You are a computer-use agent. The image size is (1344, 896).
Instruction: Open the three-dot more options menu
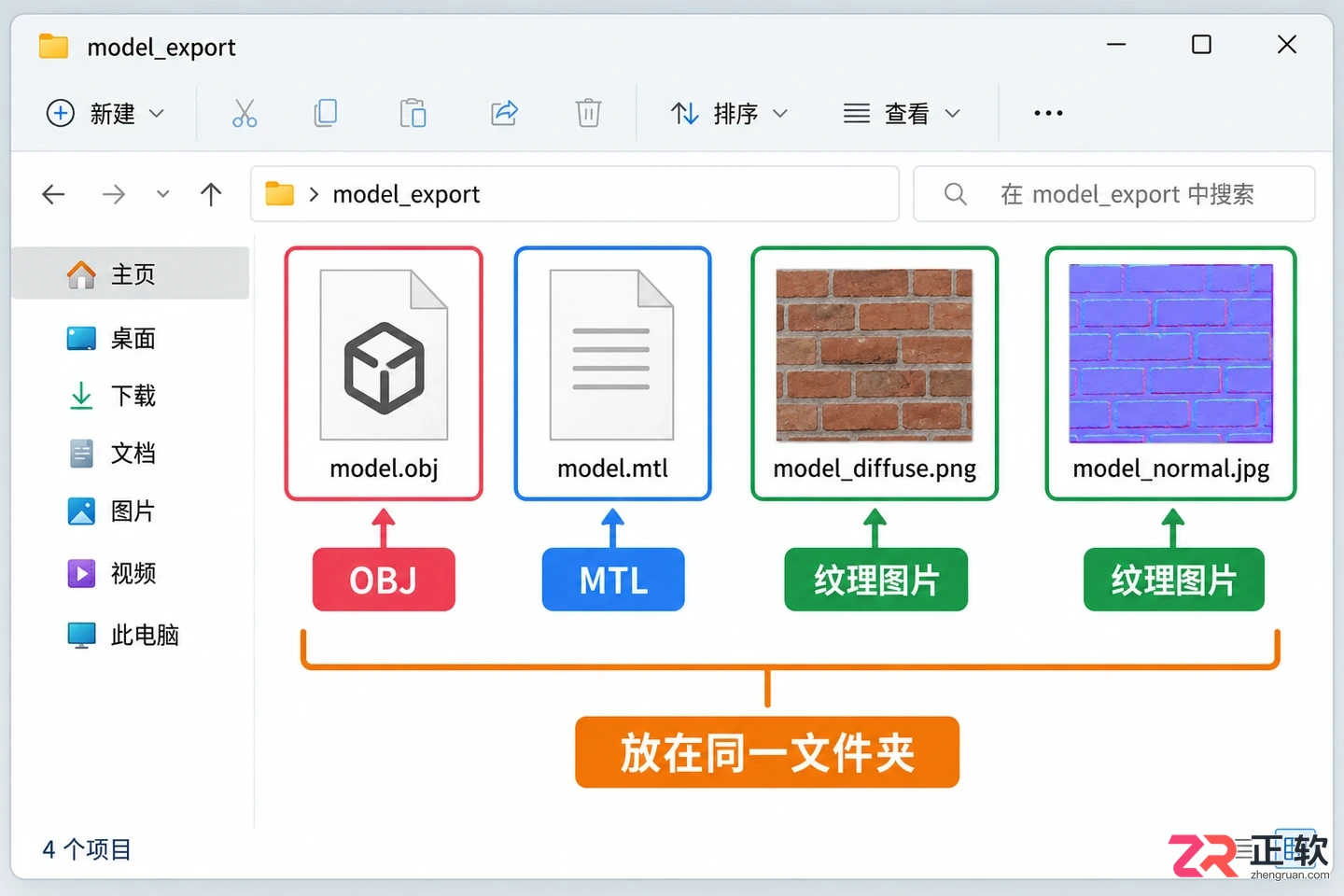pos(1048,113)
